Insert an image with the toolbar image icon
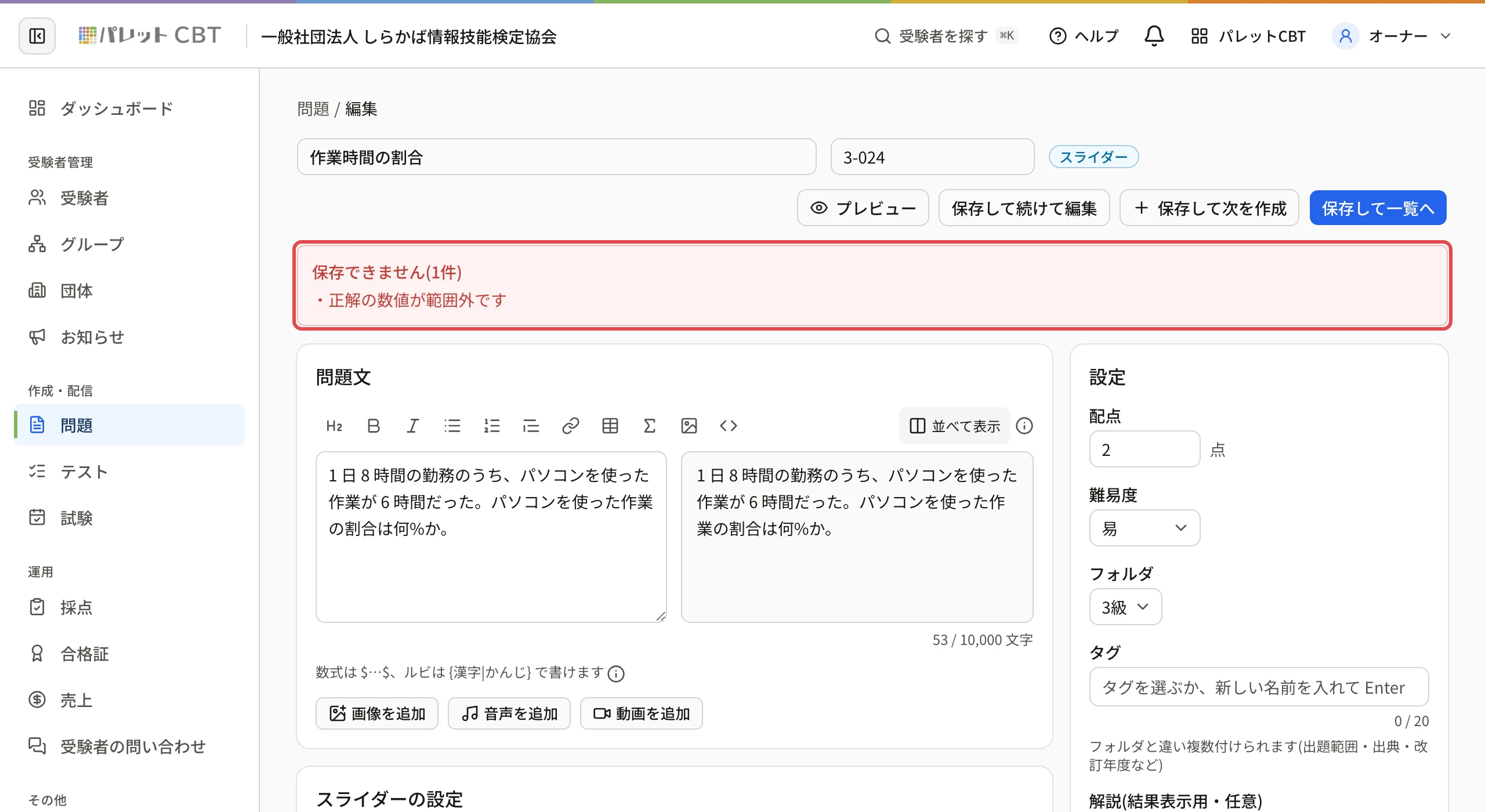The width and height of the screenshot is (1485, 812). [x=689, y=426]
